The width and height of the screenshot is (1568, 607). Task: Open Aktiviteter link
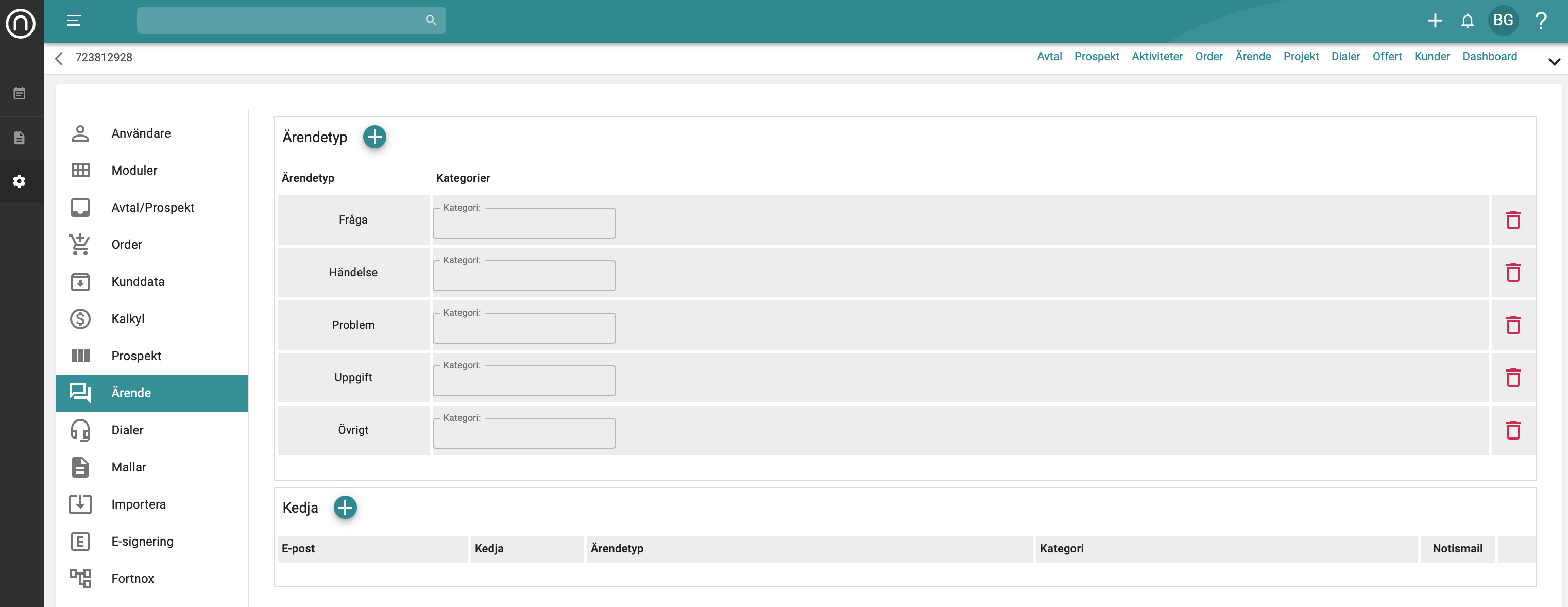coord(1157,57)
